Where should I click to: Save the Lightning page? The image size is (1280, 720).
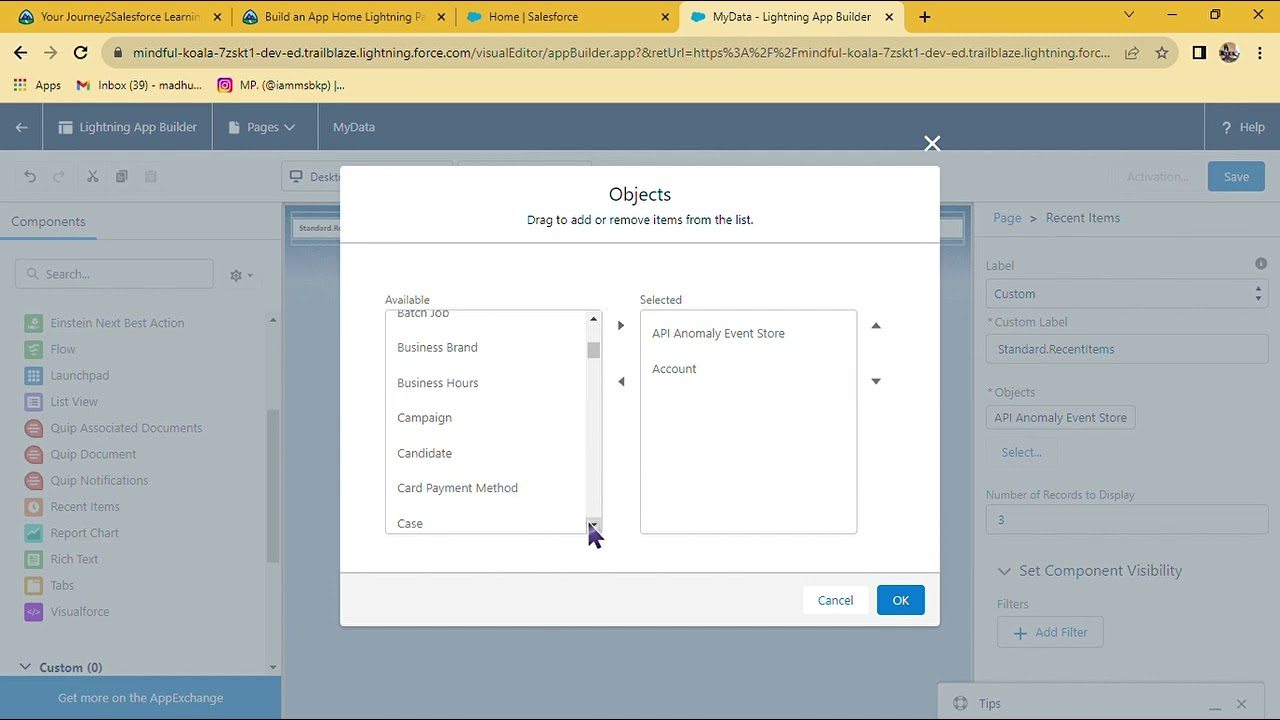1236,177
